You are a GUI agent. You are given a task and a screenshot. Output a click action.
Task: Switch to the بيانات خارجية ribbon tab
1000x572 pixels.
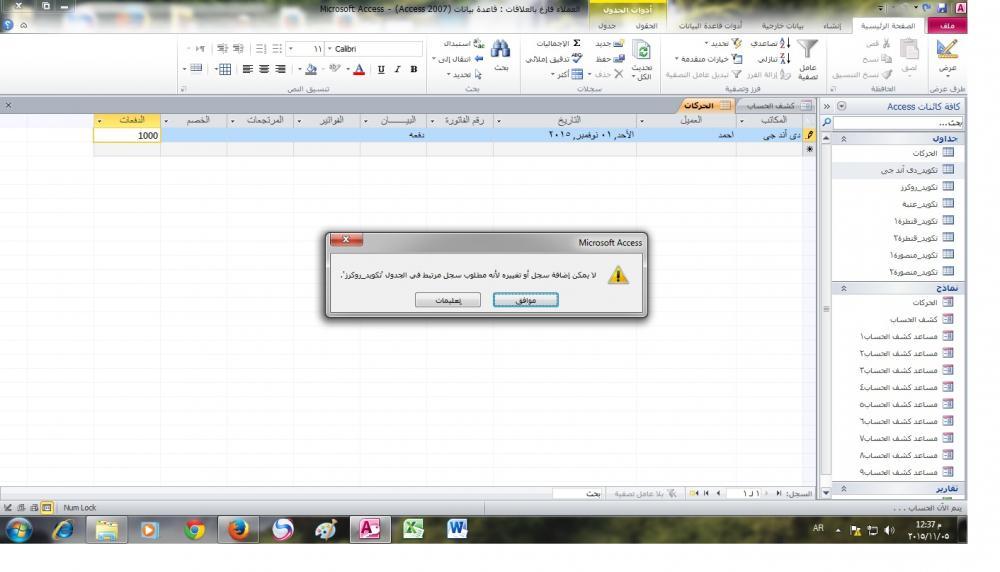click(x=783, y=26)
